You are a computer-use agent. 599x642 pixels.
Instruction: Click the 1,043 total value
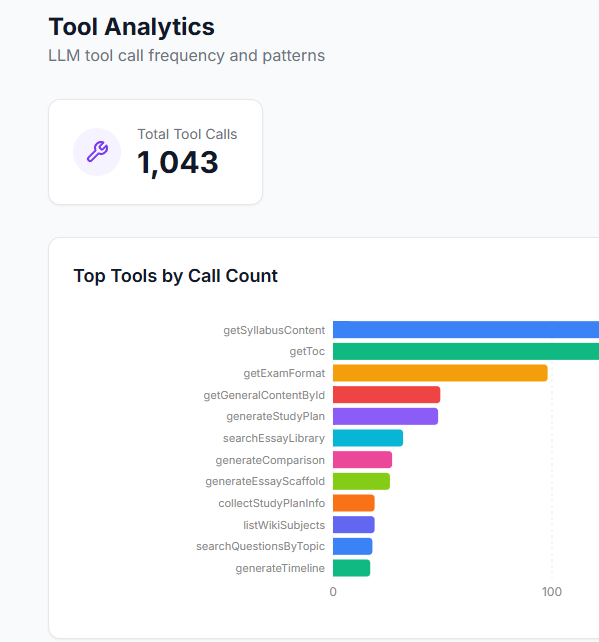[x=178, y=163]
